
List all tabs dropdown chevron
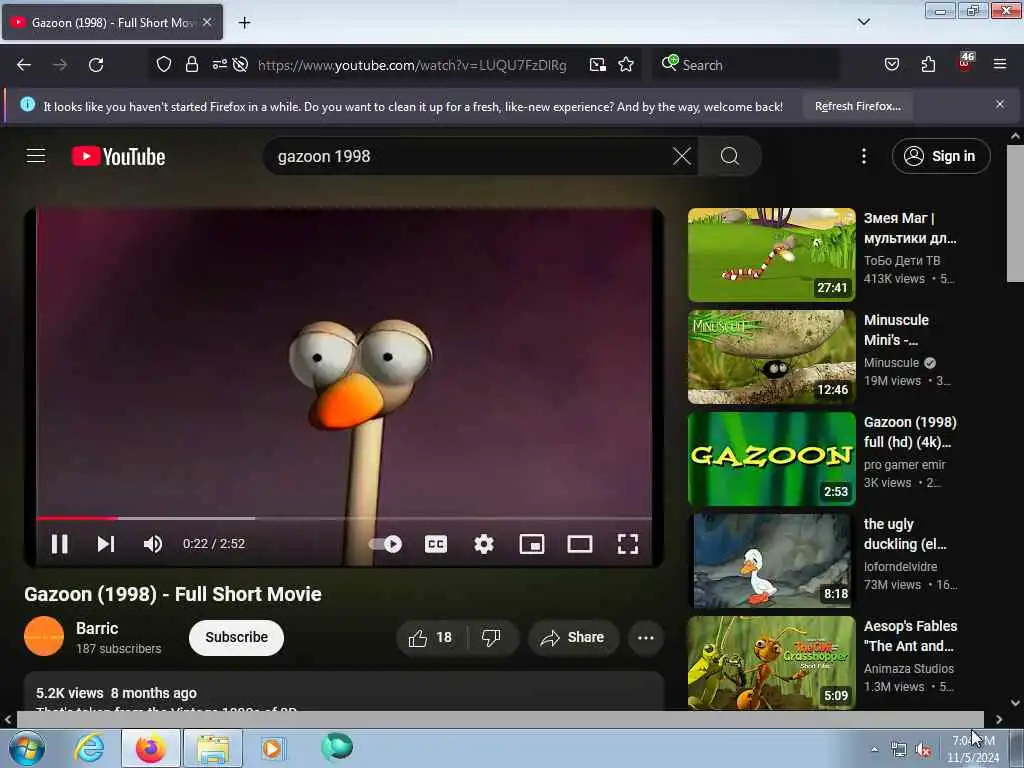coord(863,22)
